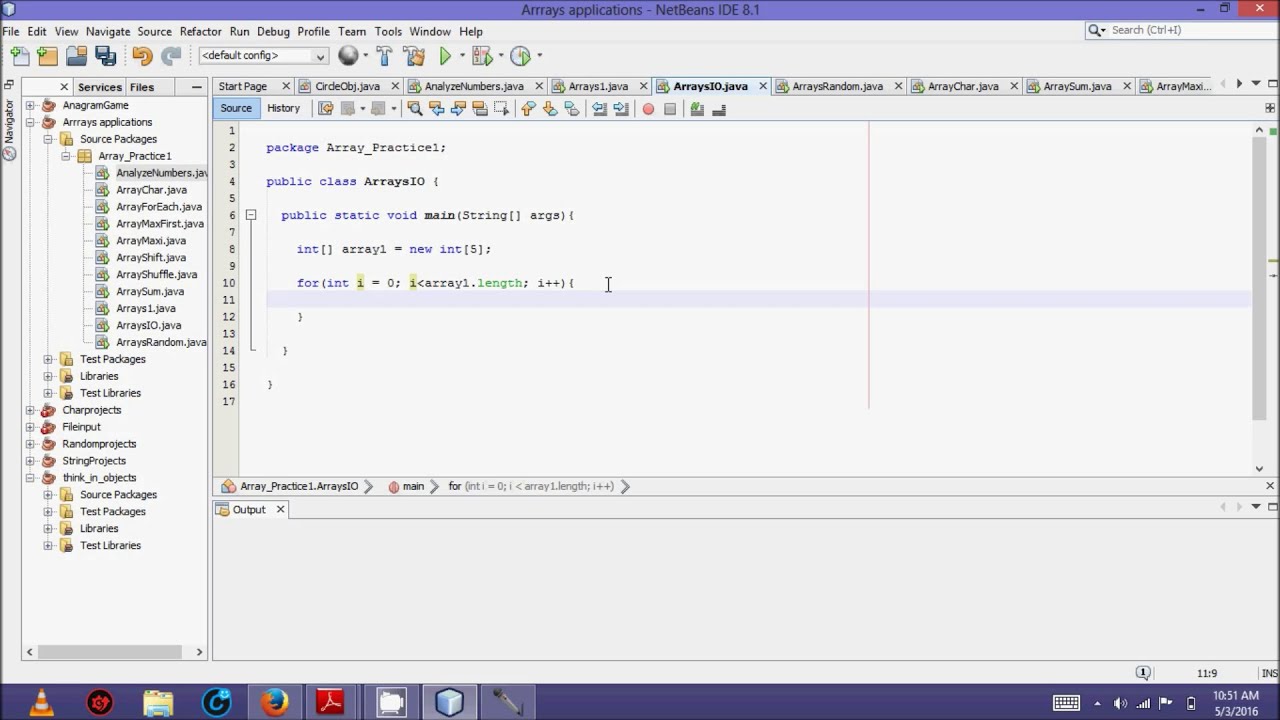Viewport: 1280px width, 720px height.
Task: Open the Profile Project dropdown arrow
Action: [x=539, y=56]
